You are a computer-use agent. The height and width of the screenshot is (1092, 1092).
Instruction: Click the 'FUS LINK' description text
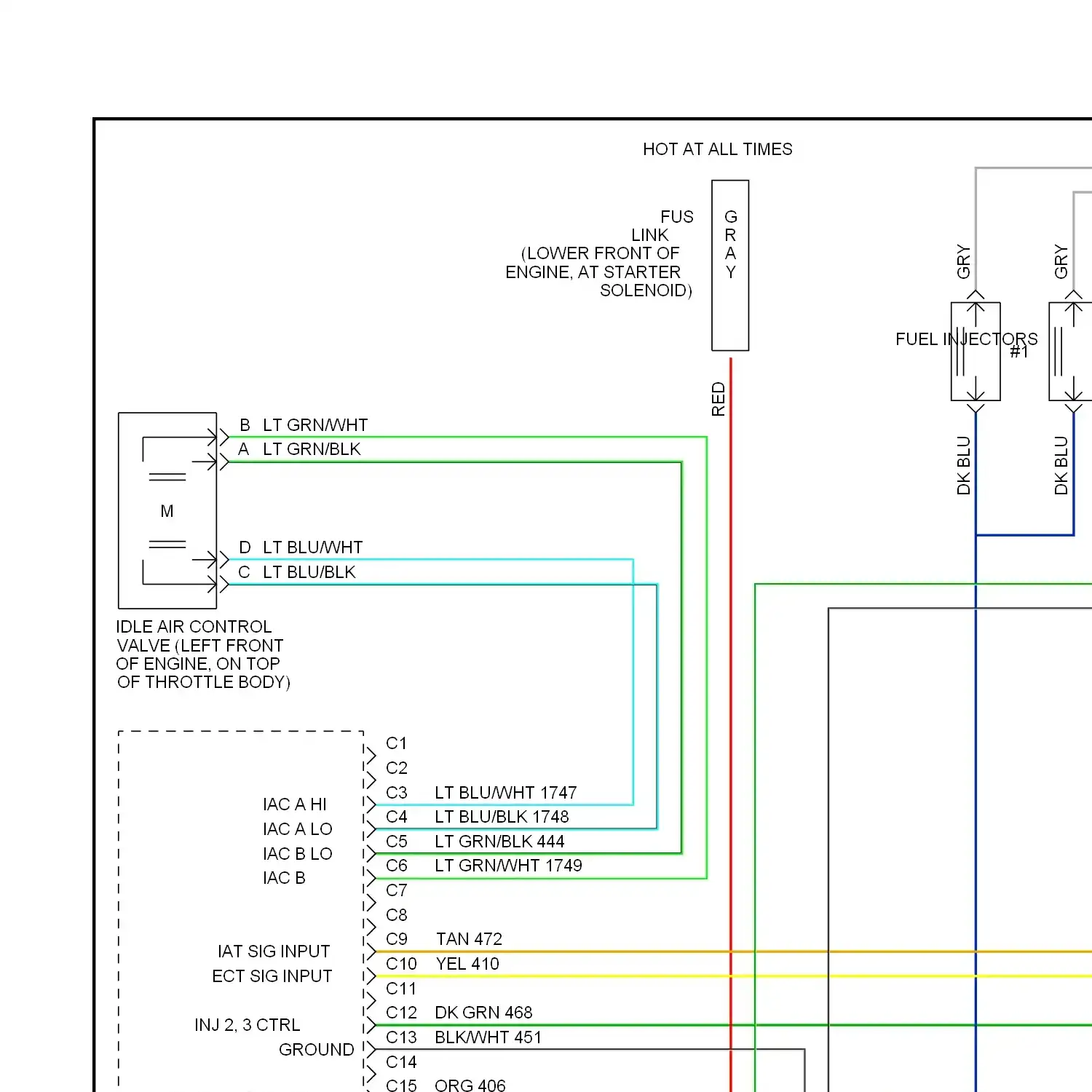(x=599, y=253)
